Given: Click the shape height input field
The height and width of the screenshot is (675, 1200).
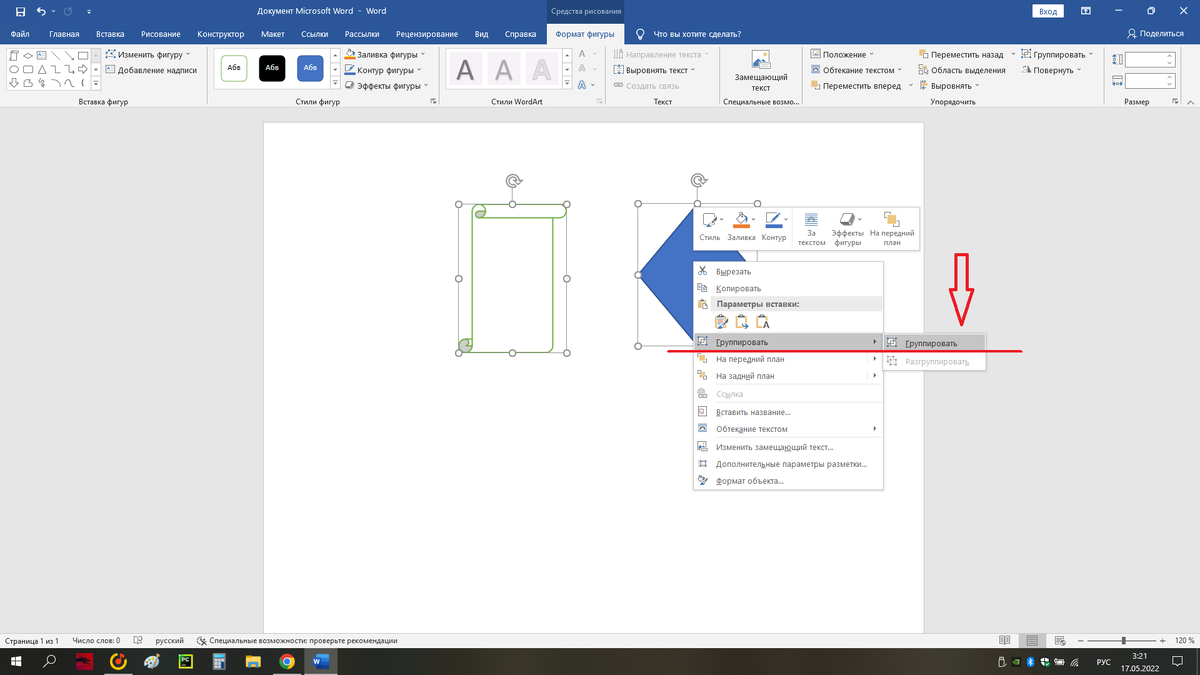Looking at the screenshot, I should [x=1151, y=59].
